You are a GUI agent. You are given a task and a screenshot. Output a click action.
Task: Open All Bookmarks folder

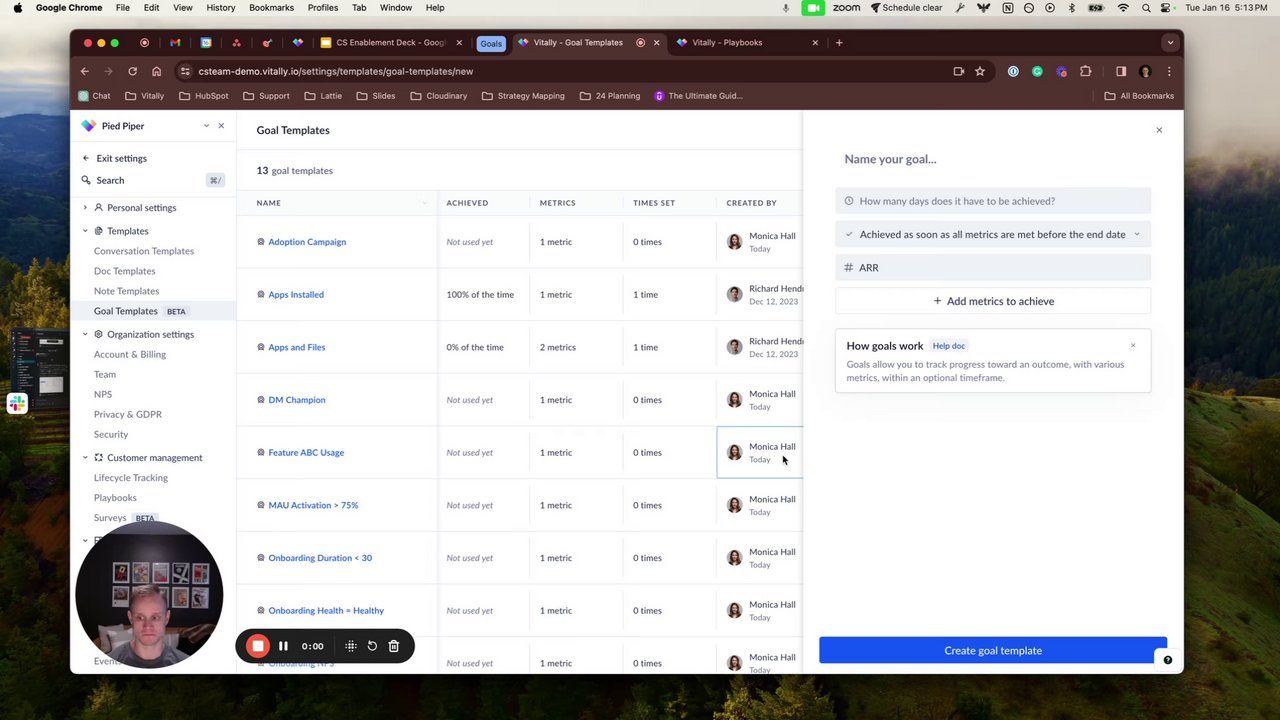pyautogui.click(x=1139, y=96)
